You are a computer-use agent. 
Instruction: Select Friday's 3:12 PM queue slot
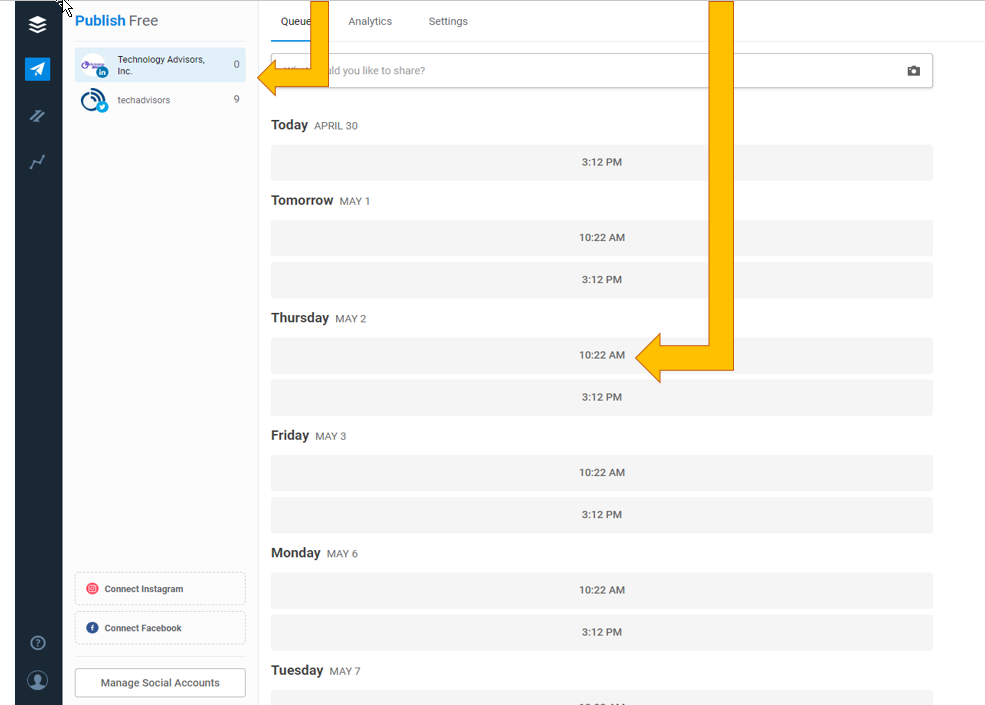pos(601,515)
